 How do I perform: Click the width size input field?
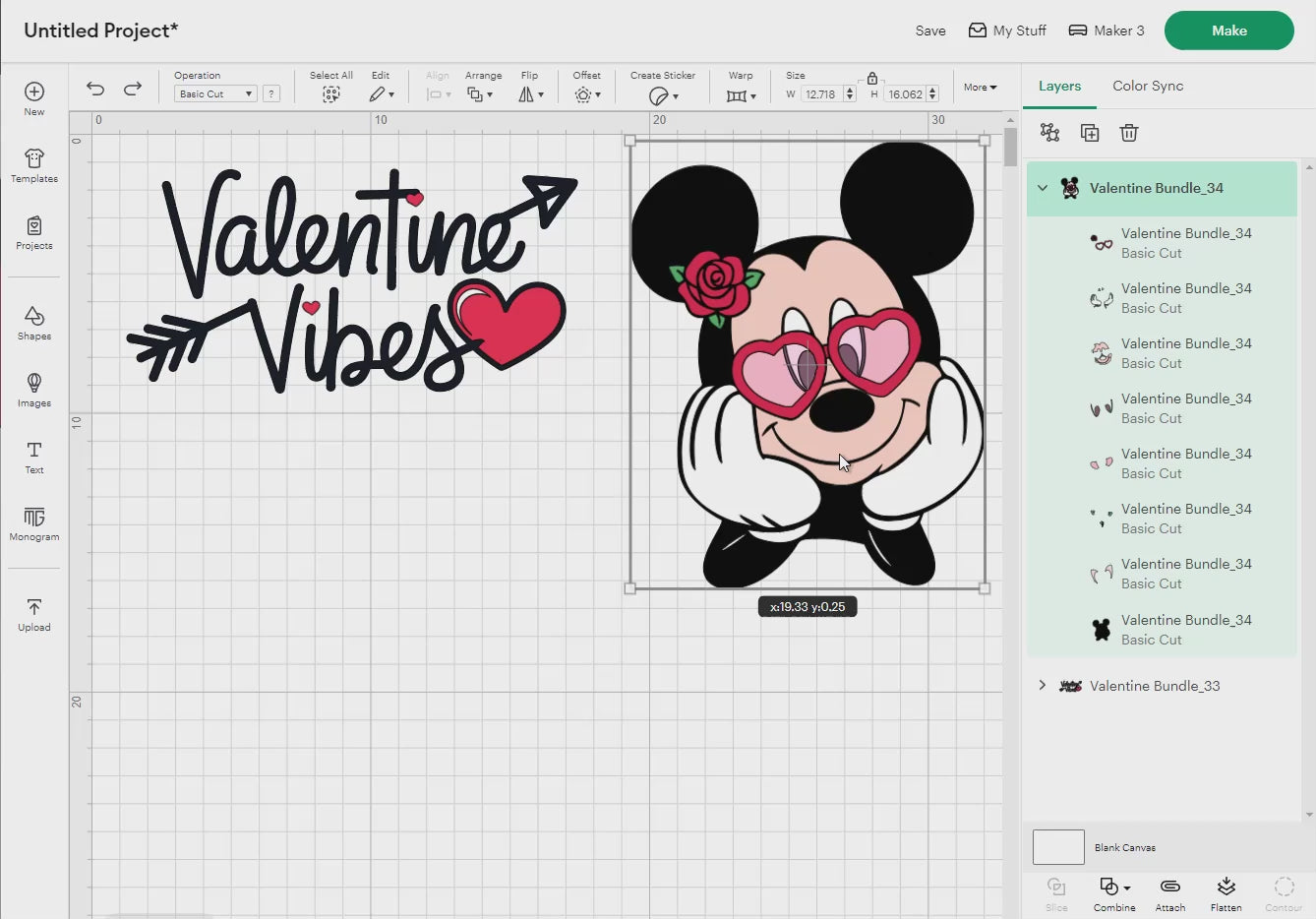tap(821, 94)
